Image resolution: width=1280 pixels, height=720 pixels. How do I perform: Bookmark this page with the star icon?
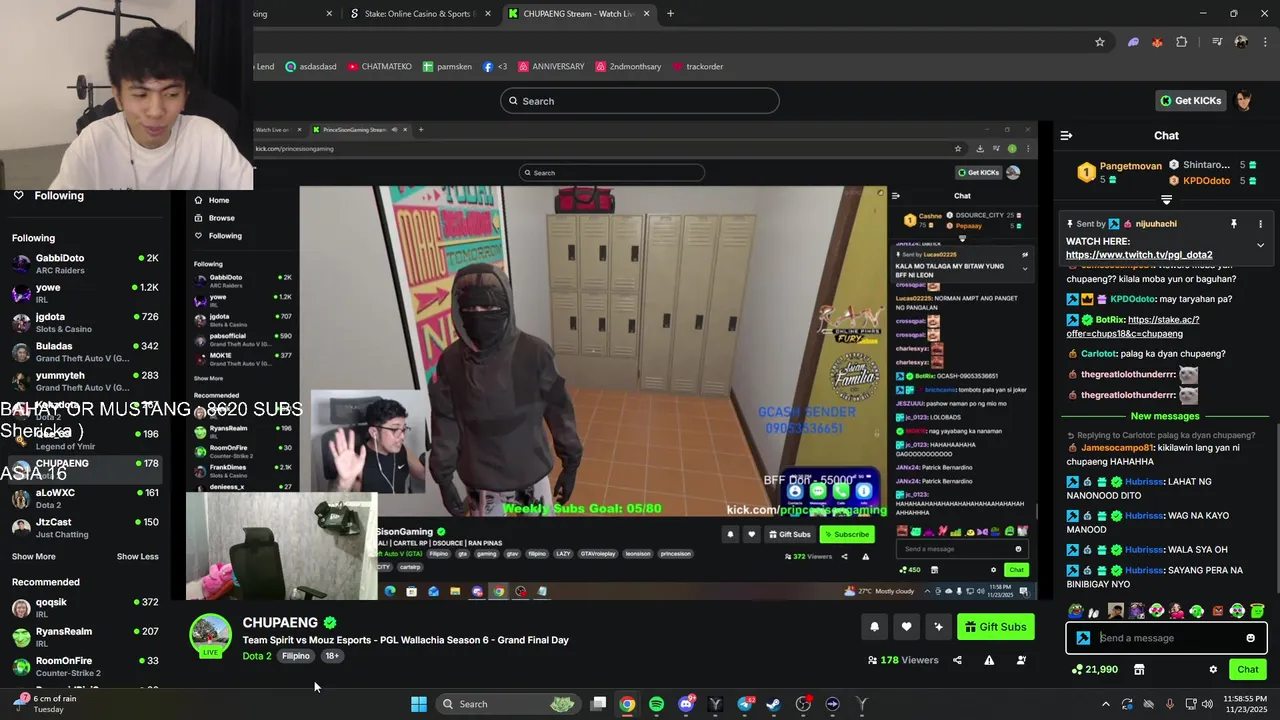(x=1100, y=42)
